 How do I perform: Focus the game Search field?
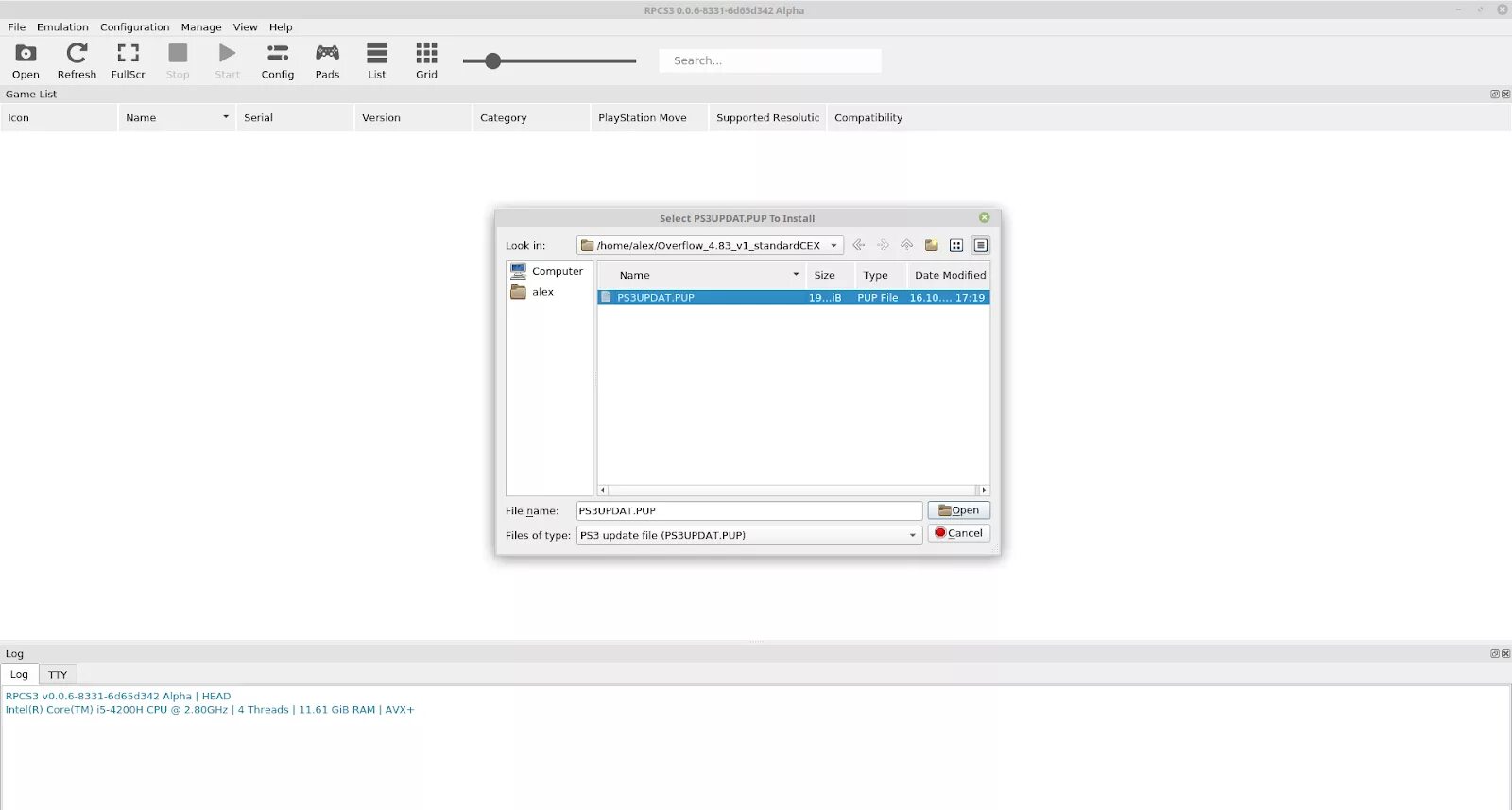(770, 60)
